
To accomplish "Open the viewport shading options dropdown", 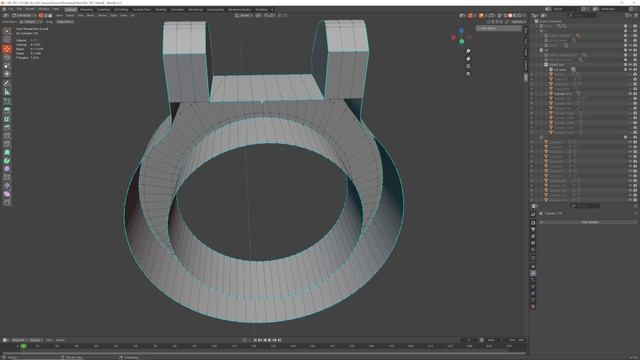I will tap(525, 16).
